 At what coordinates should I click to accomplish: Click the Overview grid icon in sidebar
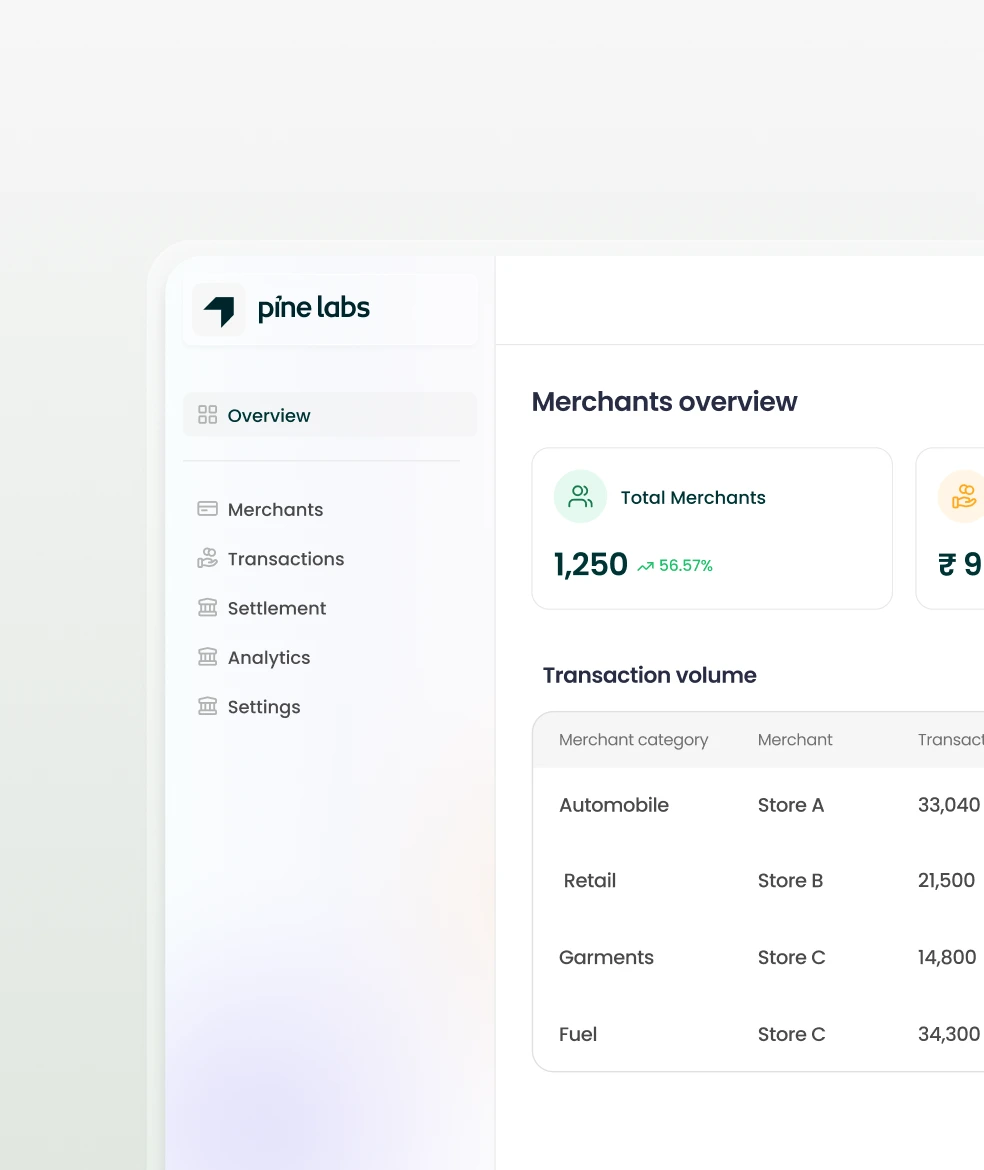[207, 415]
